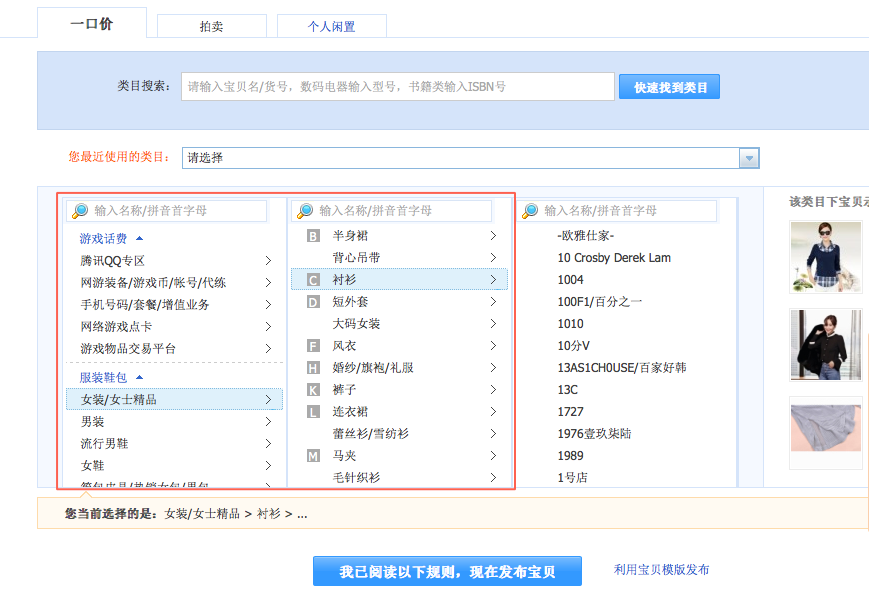Click the magnifier icon in second category column
The width and height of the screenshot is (869, 597).
coord(305,211)
